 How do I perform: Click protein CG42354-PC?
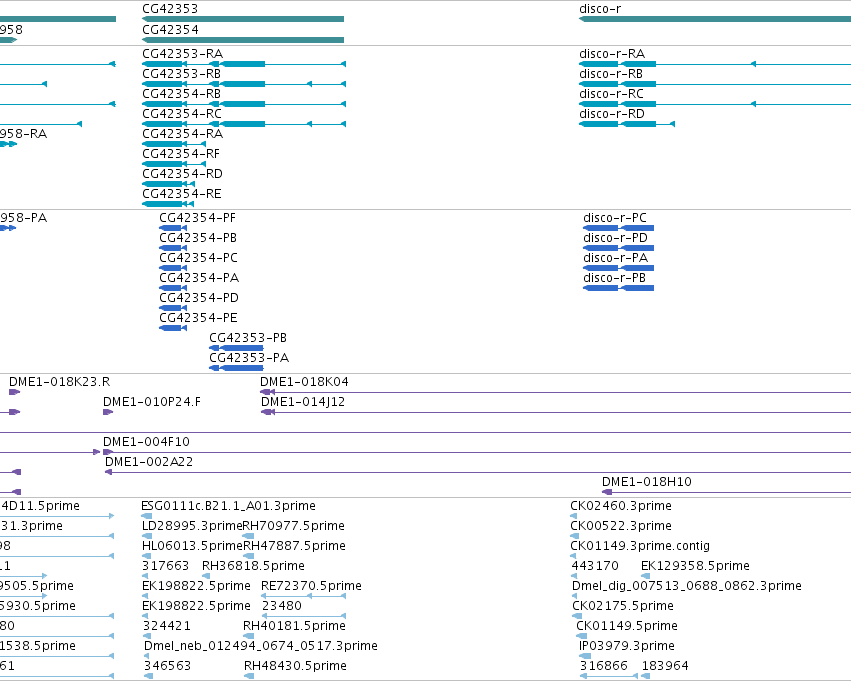pyautogui.click(x=199, y=258)
